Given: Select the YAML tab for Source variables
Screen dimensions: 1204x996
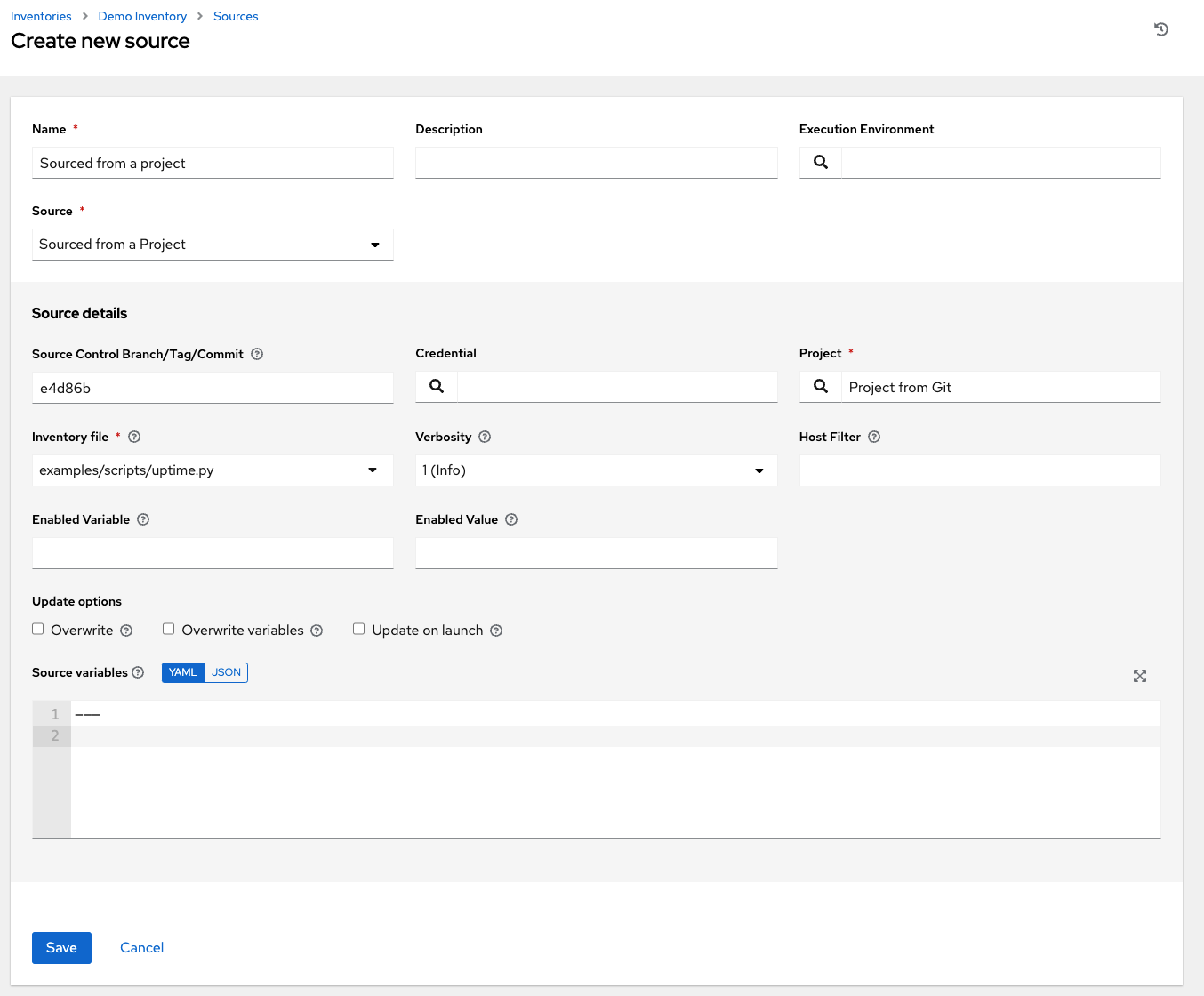Looking at the screenshot, I should pyautogui.click(x=183, y=672).
